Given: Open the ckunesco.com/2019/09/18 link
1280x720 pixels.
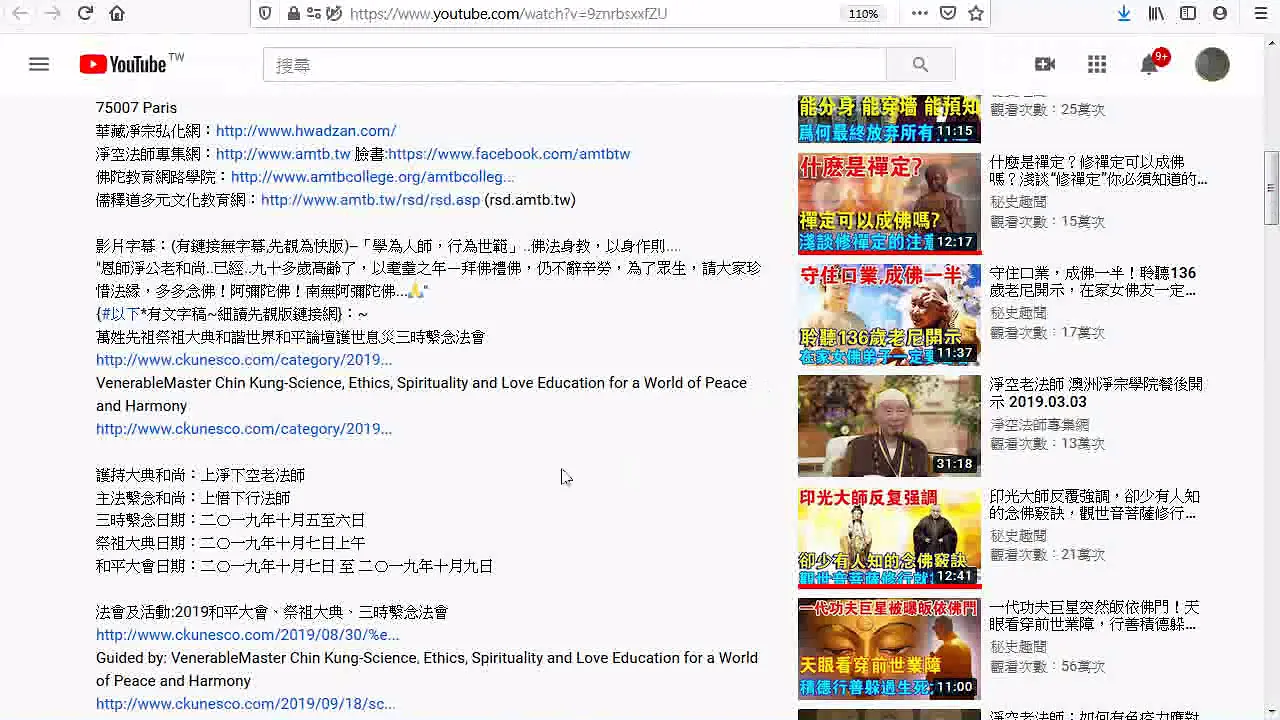Looking at the screenshot, I should coord(245,703).
